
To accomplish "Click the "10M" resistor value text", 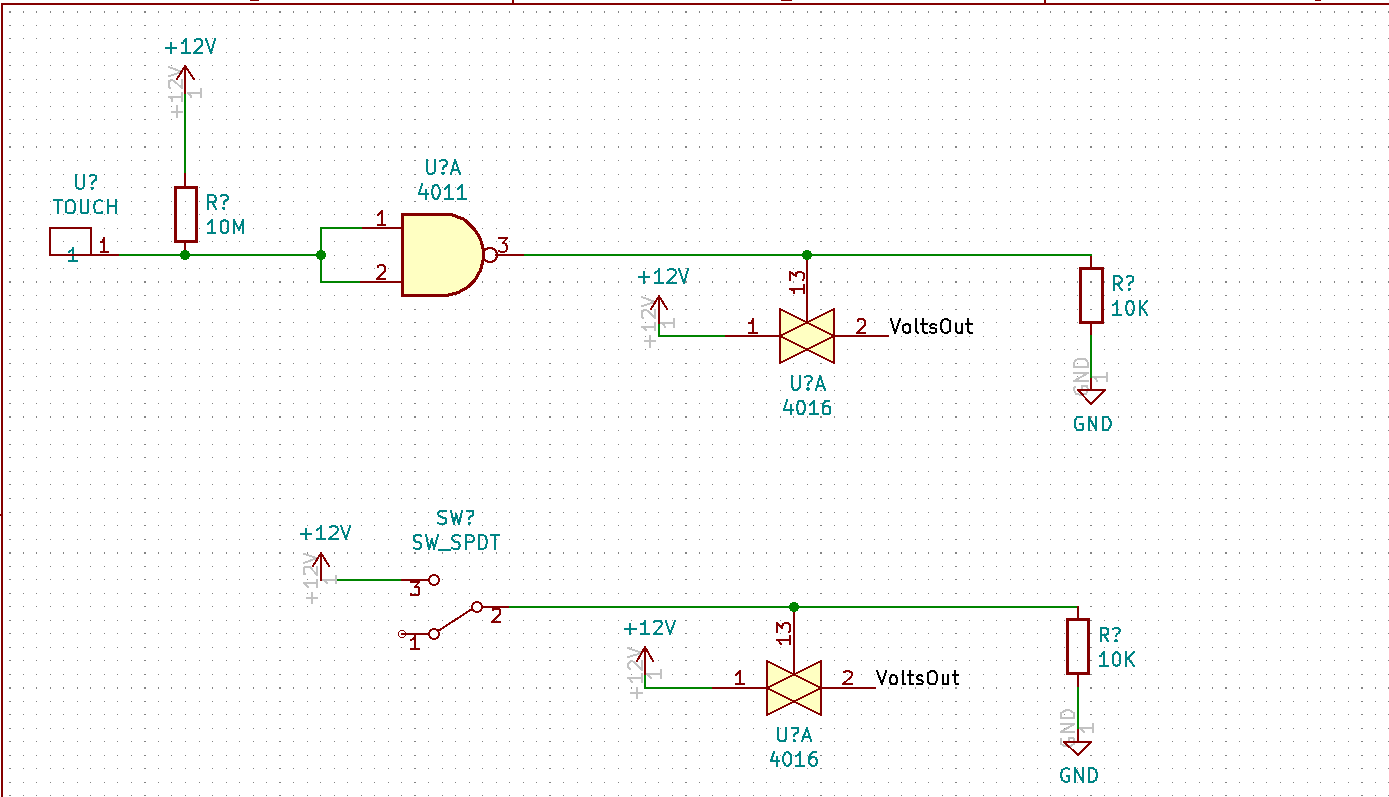I will [225, 228].
